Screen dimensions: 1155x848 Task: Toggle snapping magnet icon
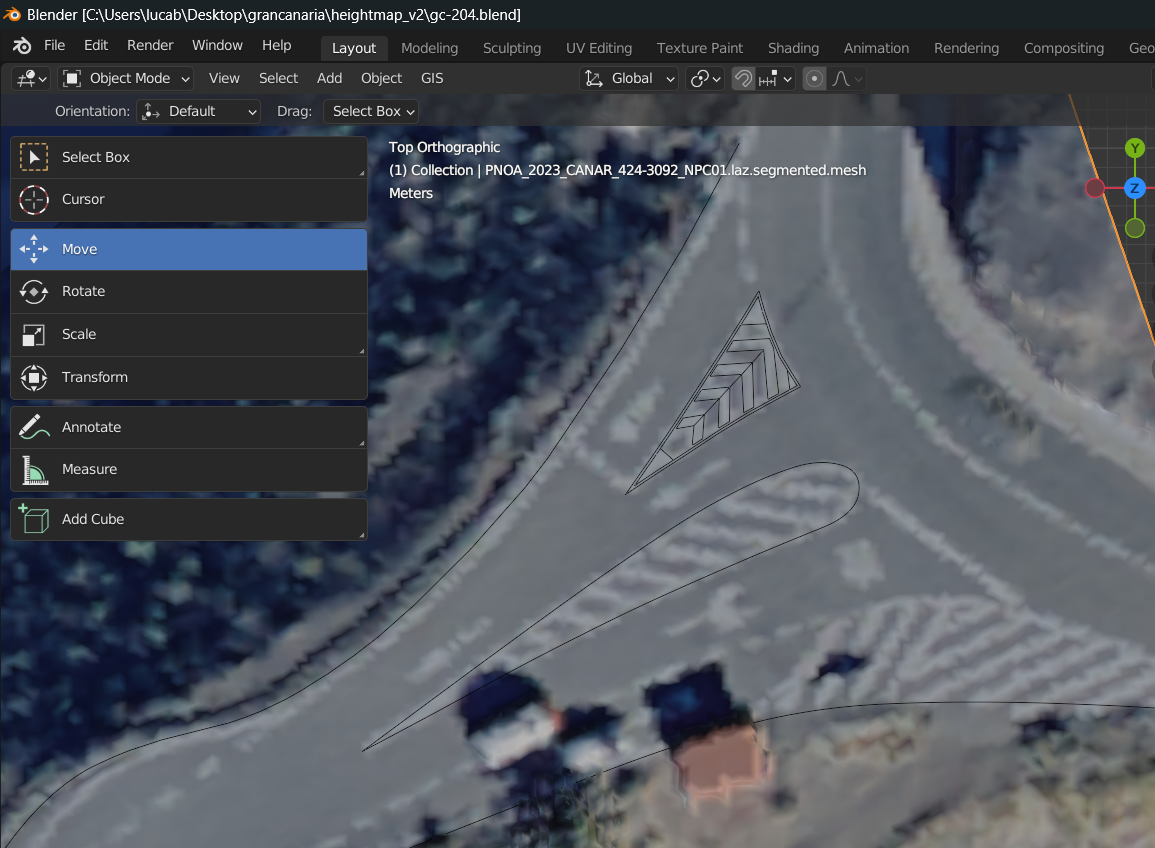[743, 78]
